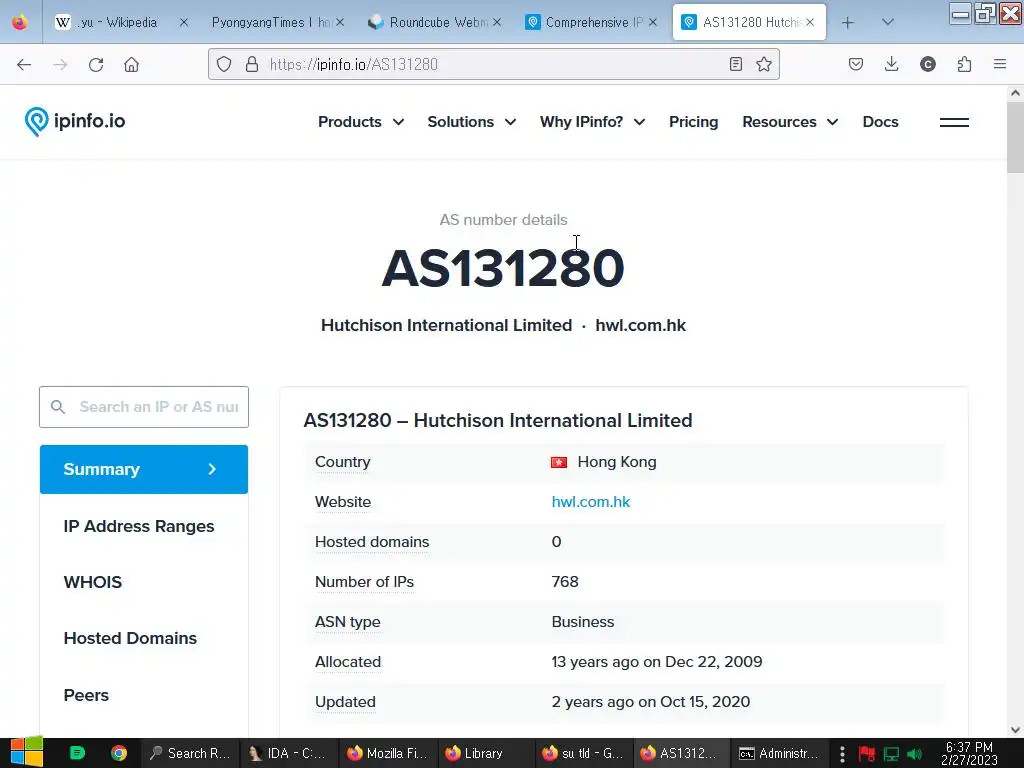Click the Hosted domains label
The height and width of the screenshot is (768, 1024).
(x=372, y=542)
